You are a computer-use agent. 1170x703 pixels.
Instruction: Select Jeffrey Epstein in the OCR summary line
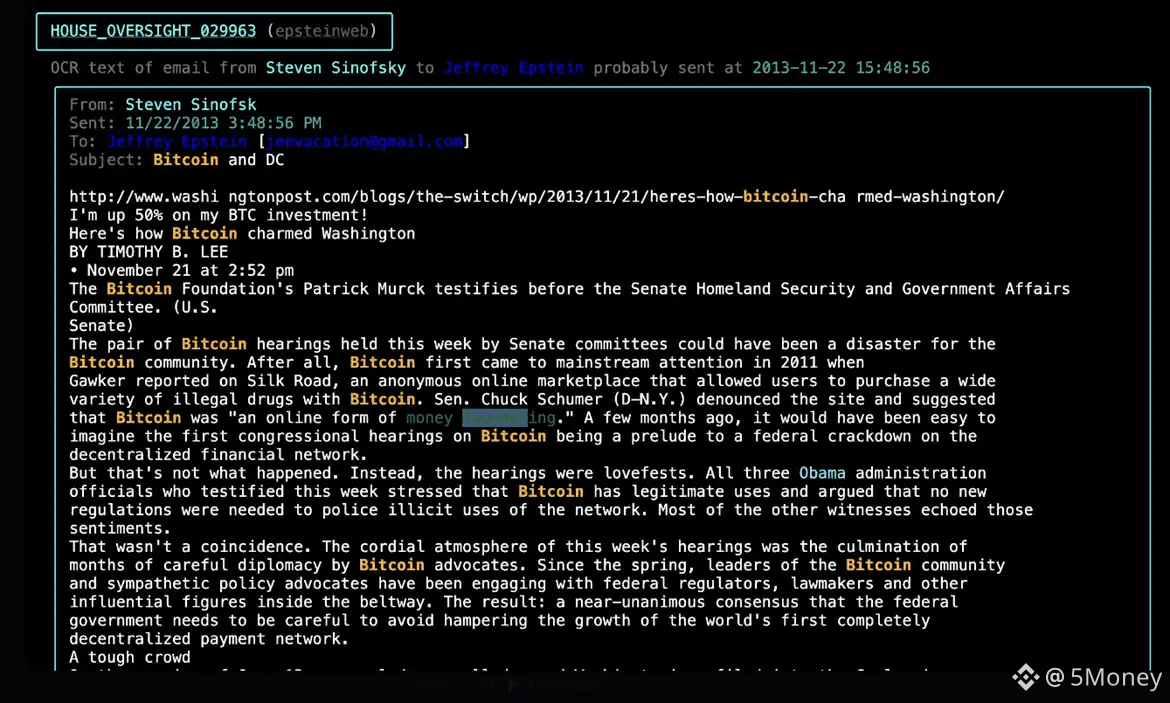[513, 68]
